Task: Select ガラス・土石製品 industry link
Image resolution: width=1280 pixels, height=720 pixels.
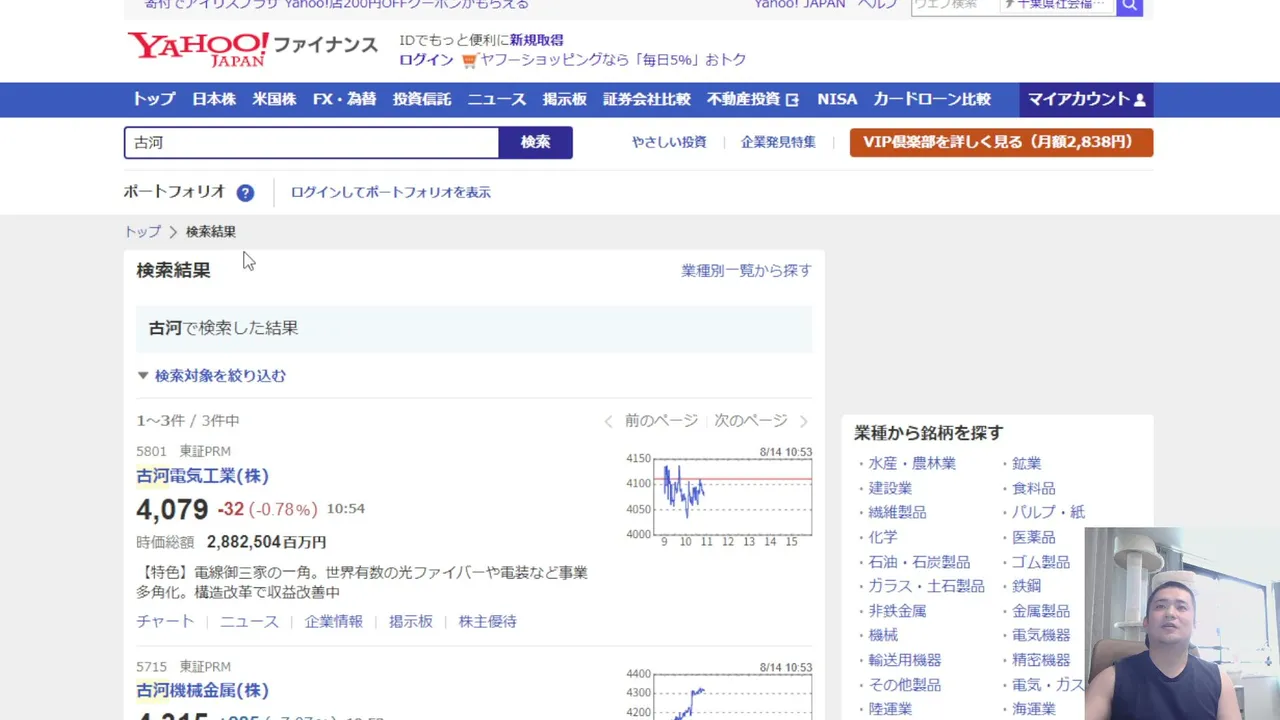Action: point(926,586)
